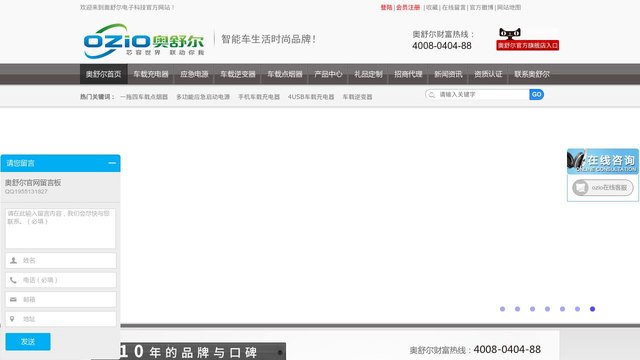Screen dimensions: 640x360
Task: Focus the 地址 address field
Action: point(60,319)
